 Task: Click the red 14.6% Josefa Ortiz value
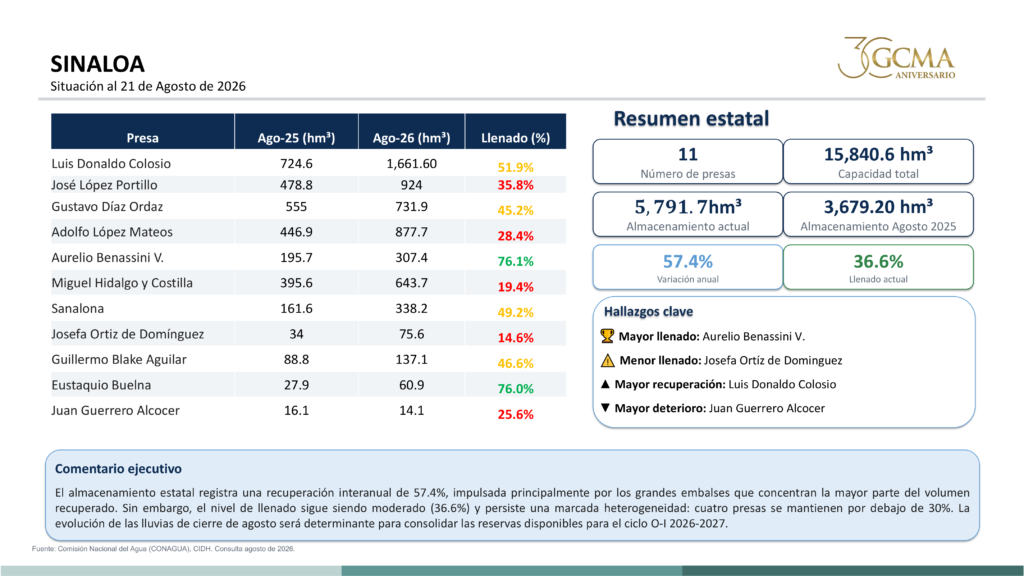[515, 338]
